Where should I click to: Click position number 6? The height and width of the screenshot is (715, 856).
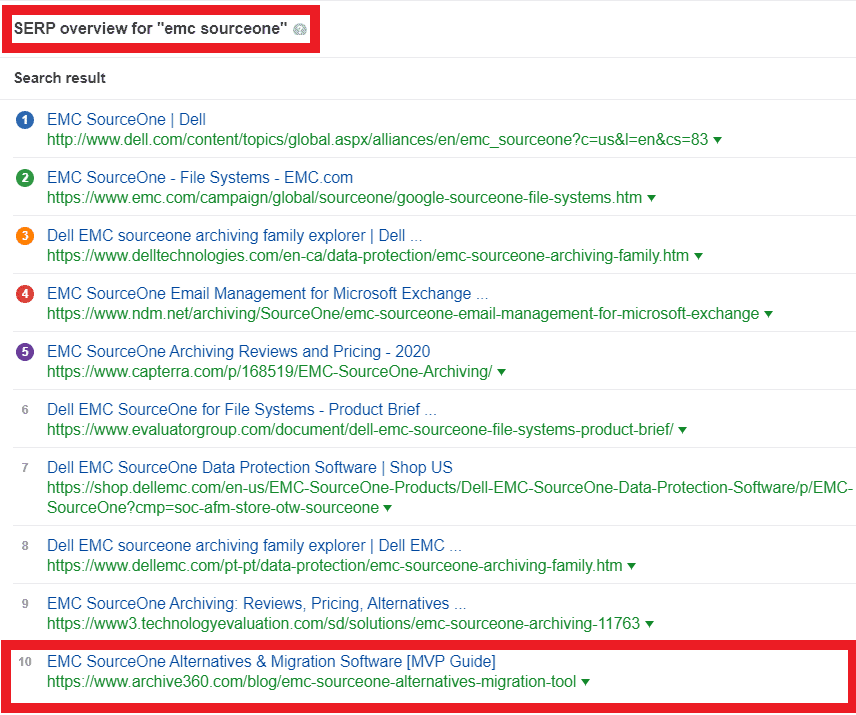(x=25, y=410)
